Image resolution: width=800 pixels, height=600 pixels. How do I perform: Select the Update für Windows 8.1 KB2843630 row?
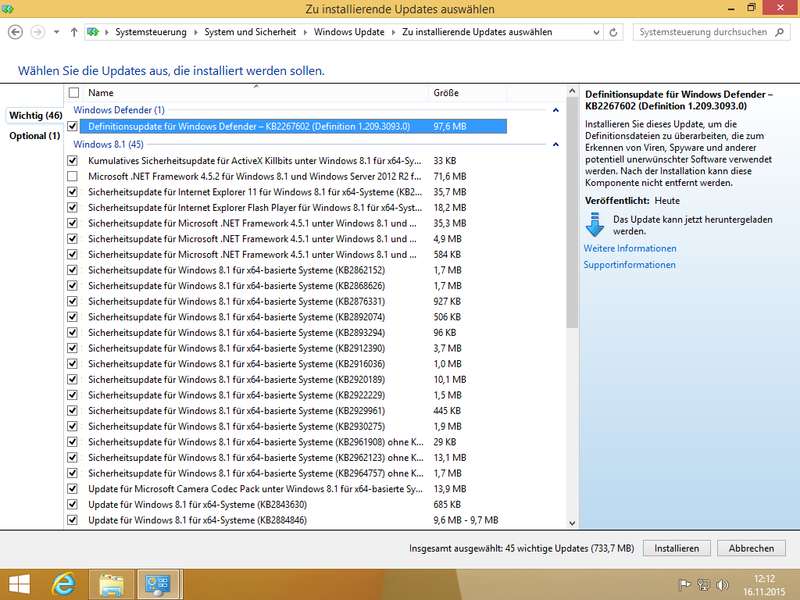tap(293, 505)
